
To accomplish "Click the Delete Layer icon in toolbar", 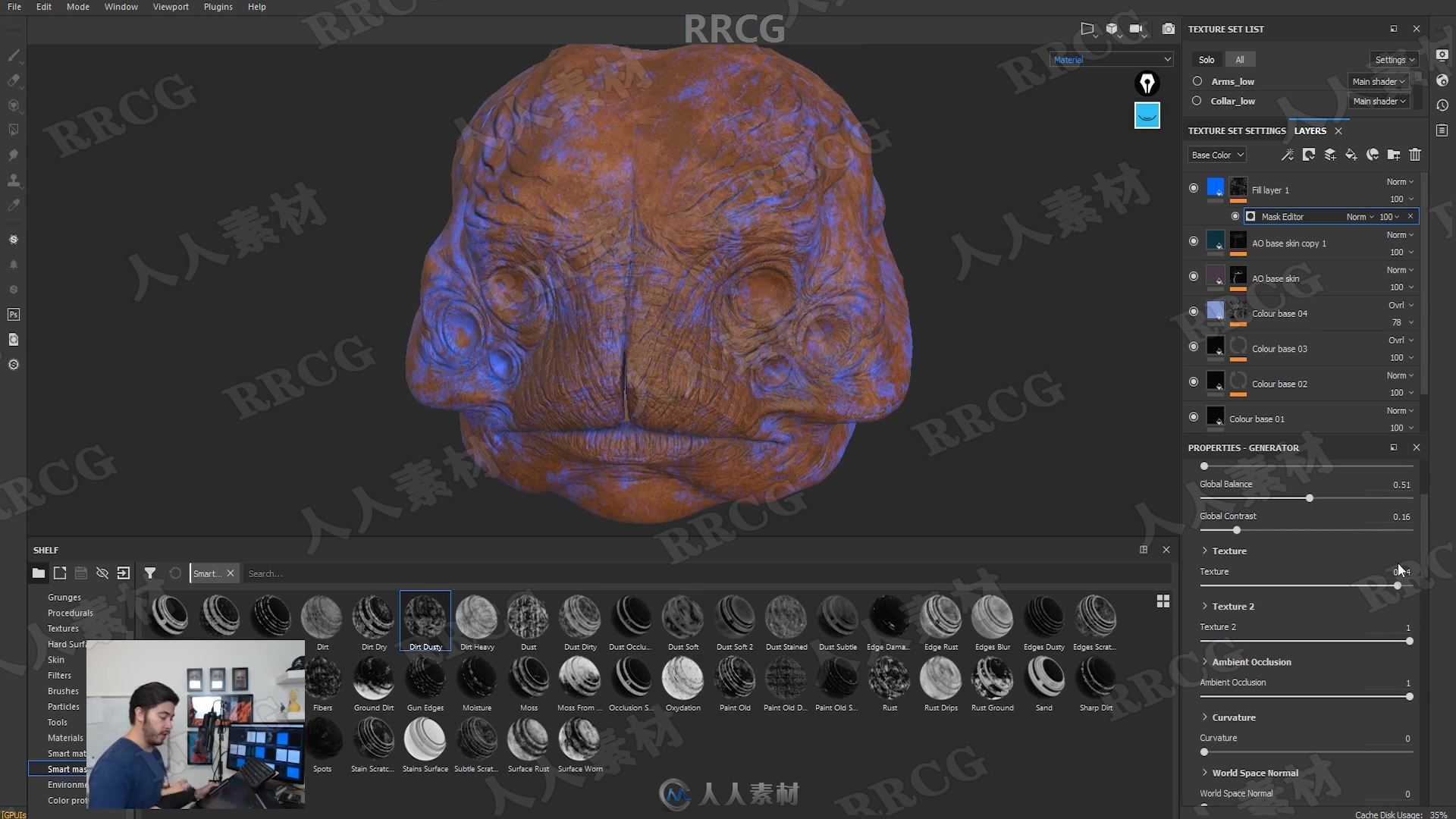I will 1415,155.
